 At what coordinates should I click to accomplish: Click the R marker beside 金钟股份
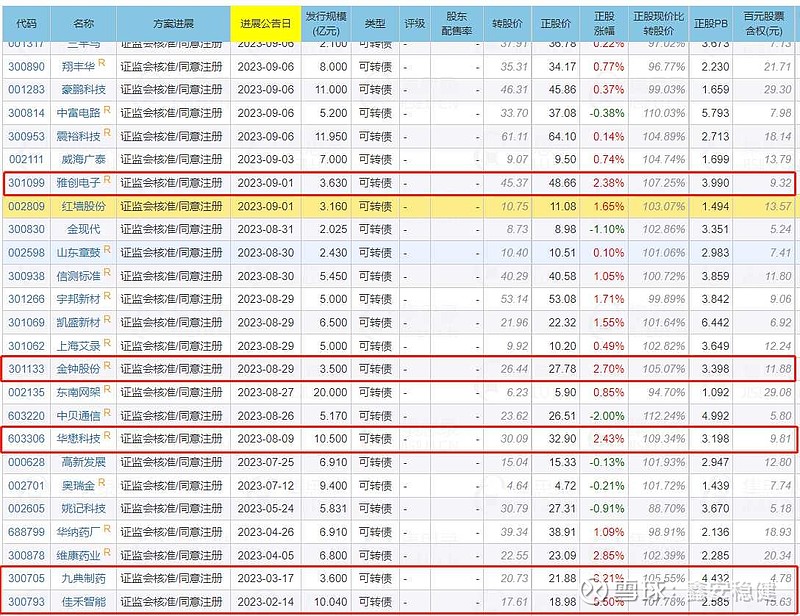[107, 365]
